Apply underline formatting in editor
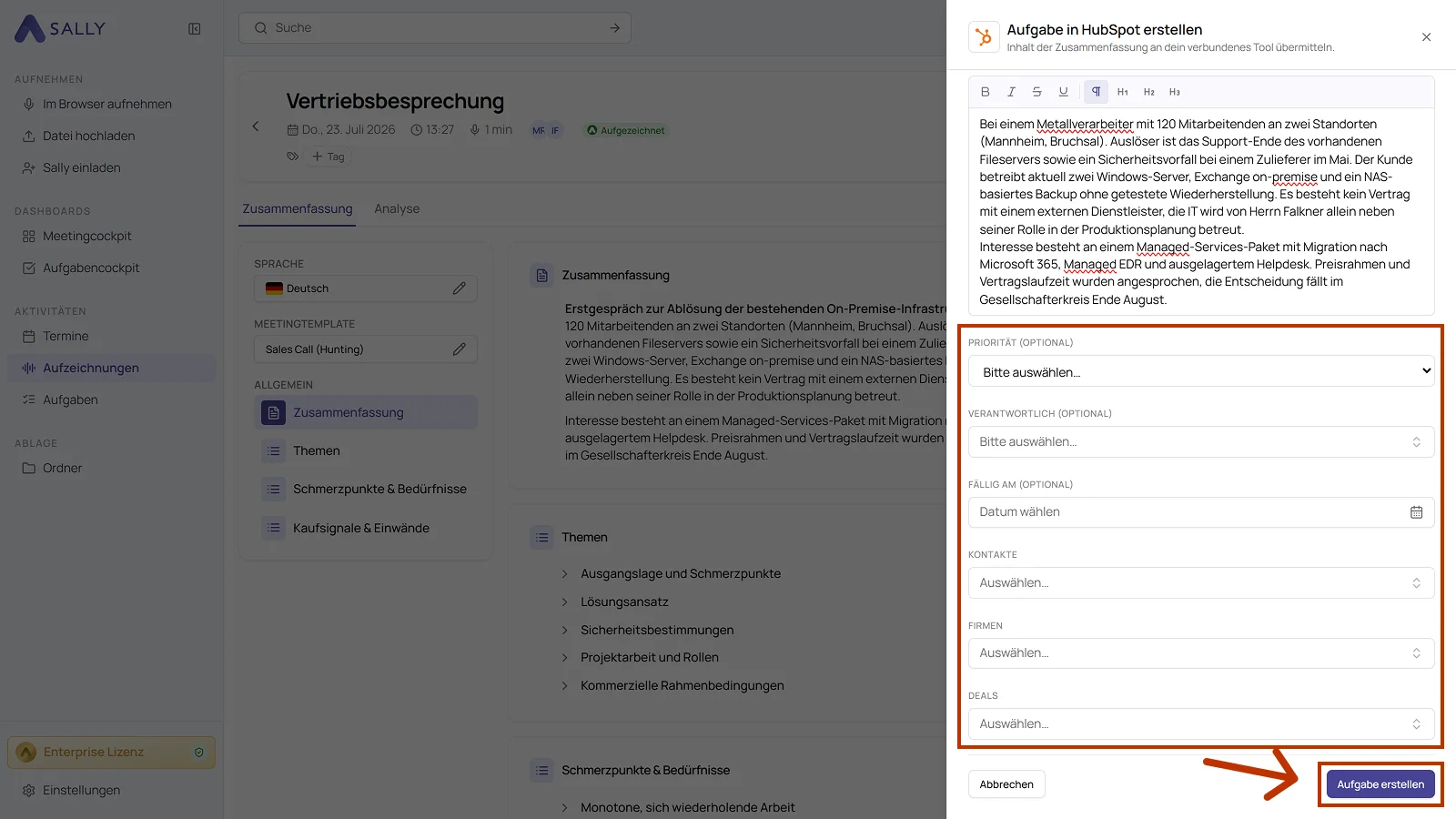 [1063, 92]
